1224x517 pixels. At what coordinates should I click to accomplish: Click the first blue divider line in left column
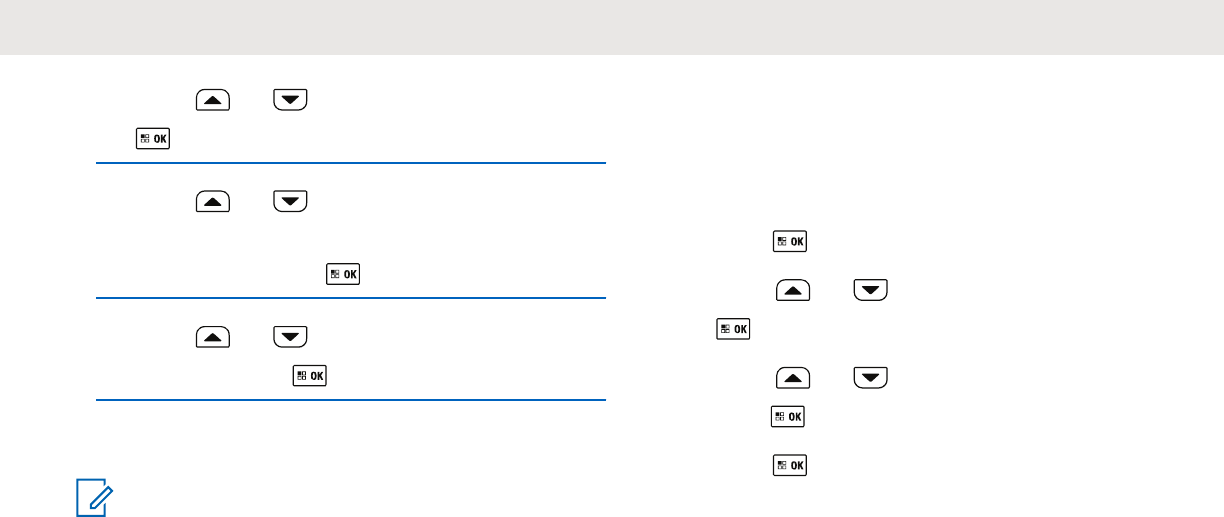pos(351,164)
